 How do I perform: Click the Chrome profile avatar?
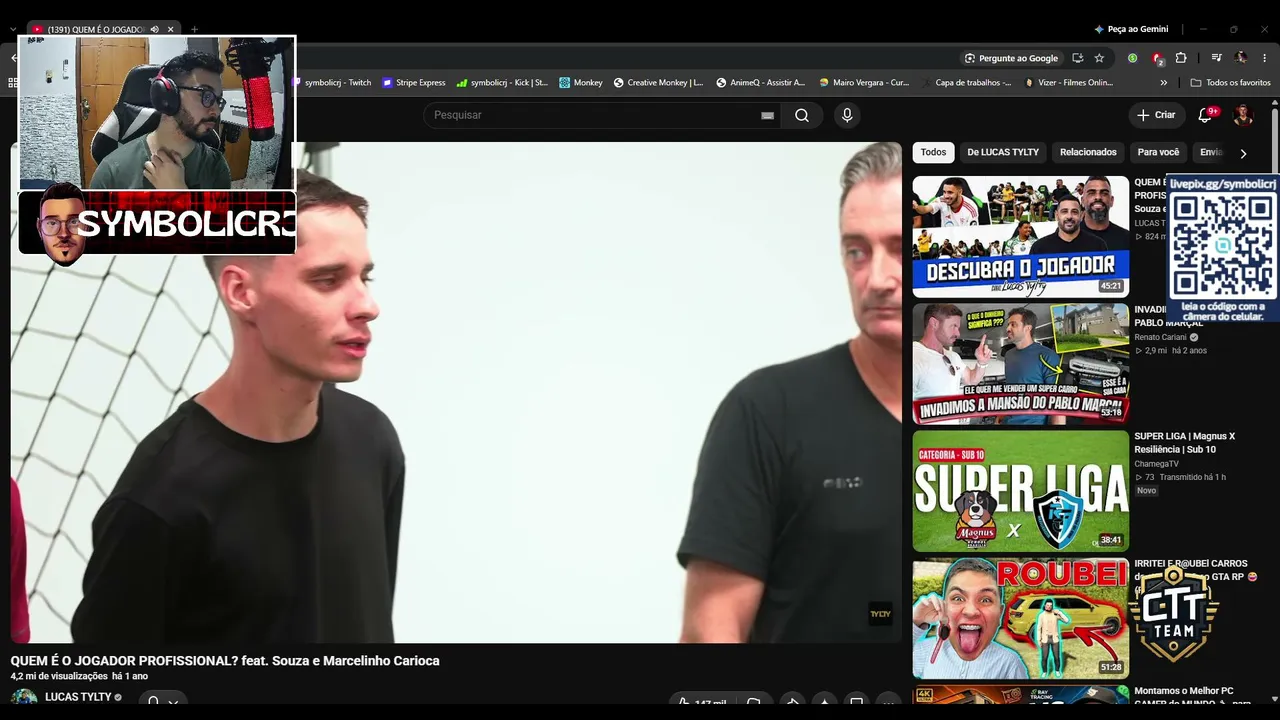1241,58
